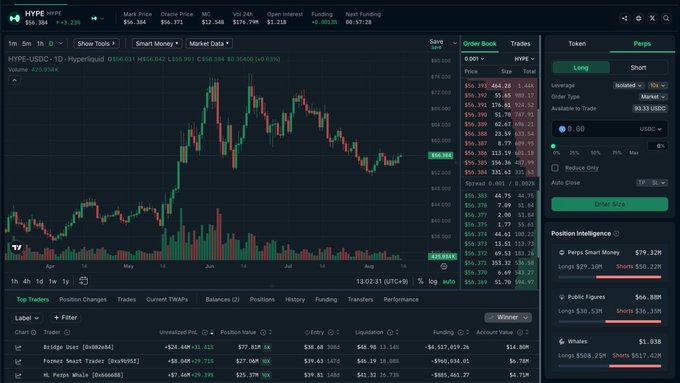Open the Hyperliquid exchange switcher icon
Screen dimensions: 680x383
(x=97, y=18)
